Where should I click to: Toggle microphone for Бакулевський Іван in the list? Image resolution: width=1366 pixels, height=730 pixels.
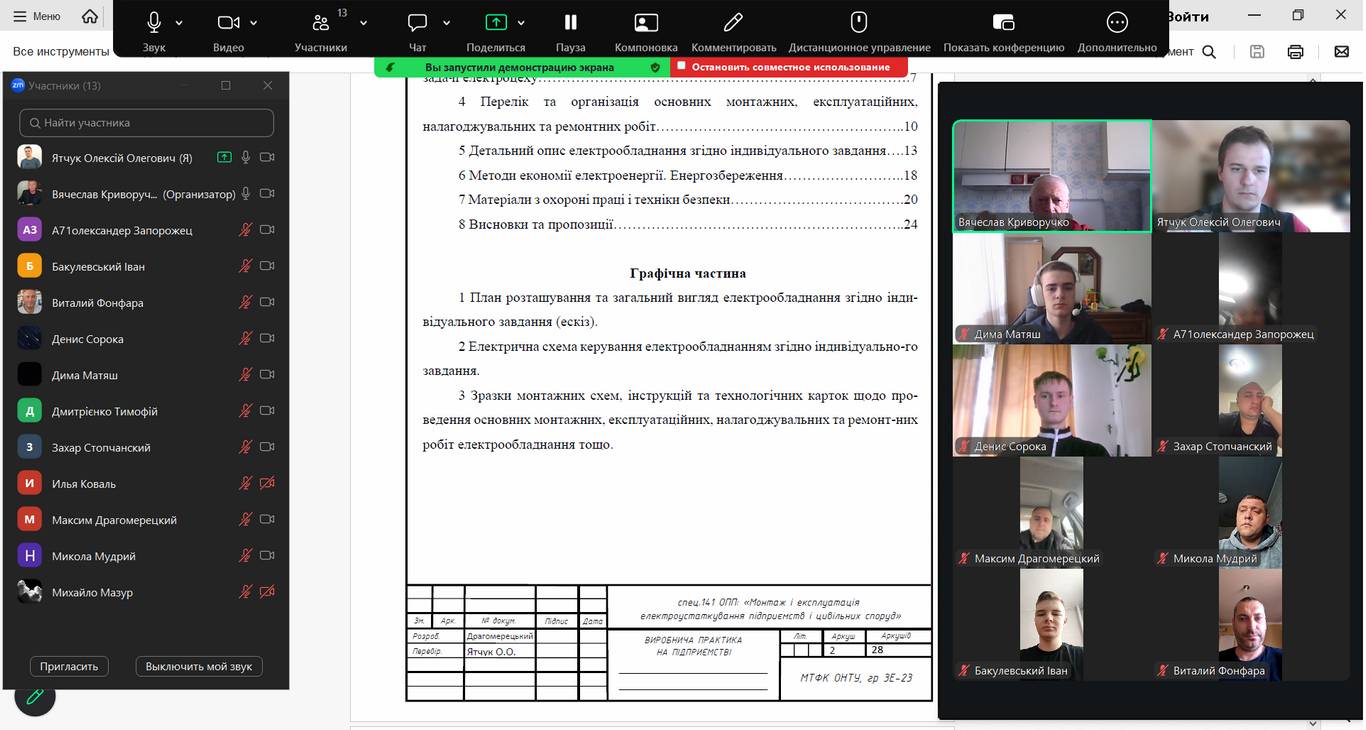(245, 267)
